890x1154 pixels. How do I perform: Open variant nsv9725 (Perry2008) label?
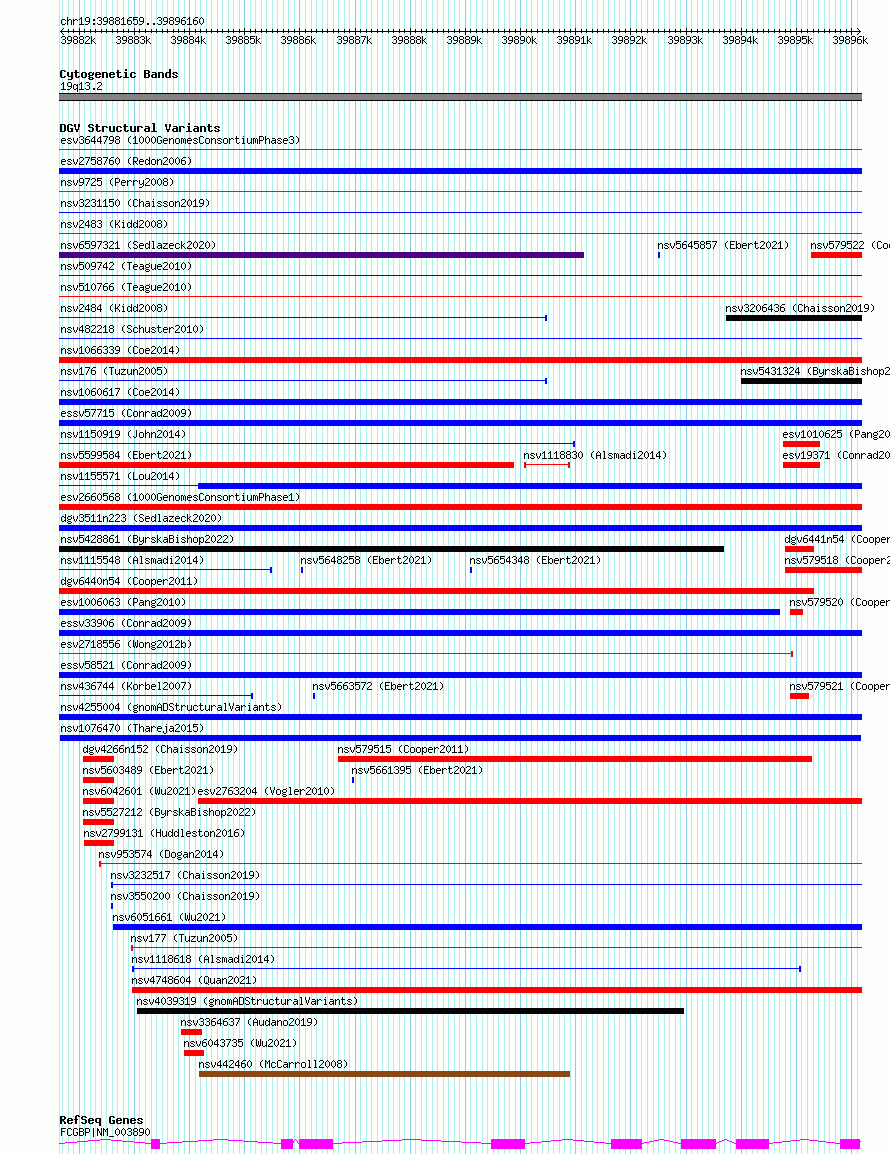pyautogui.click(x=117, y=183)
